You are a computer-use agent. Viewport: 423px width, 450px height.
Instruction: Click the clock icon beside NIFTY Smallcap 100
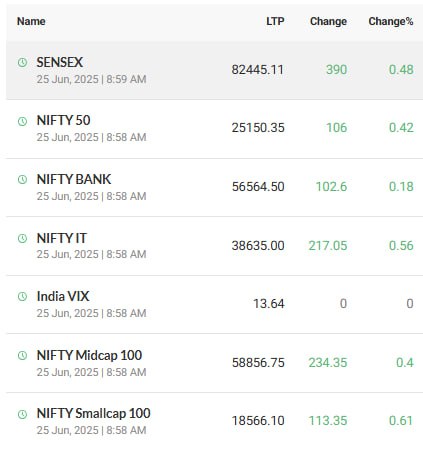(22, 414)
